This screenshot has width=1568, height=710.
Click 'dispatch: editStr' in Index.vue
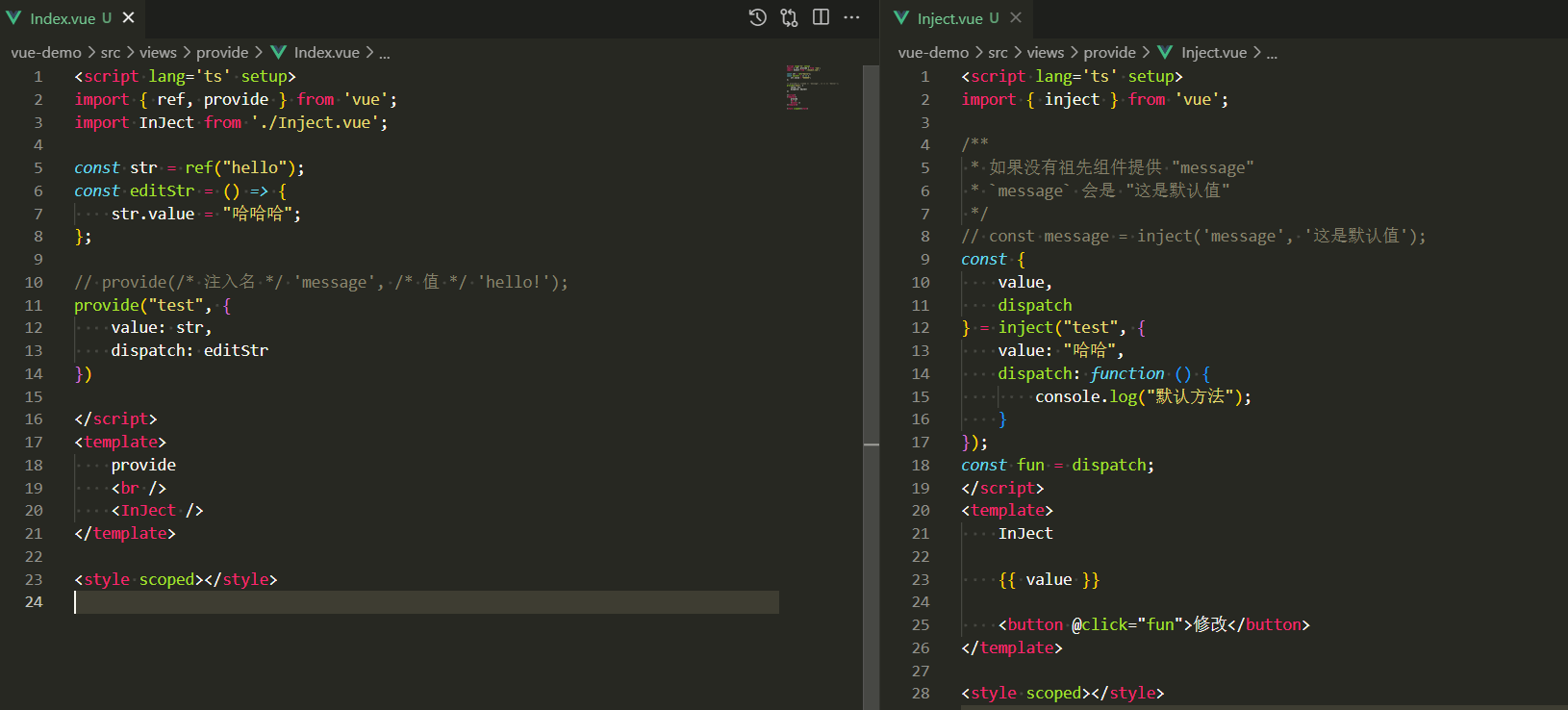coord(190,351)
